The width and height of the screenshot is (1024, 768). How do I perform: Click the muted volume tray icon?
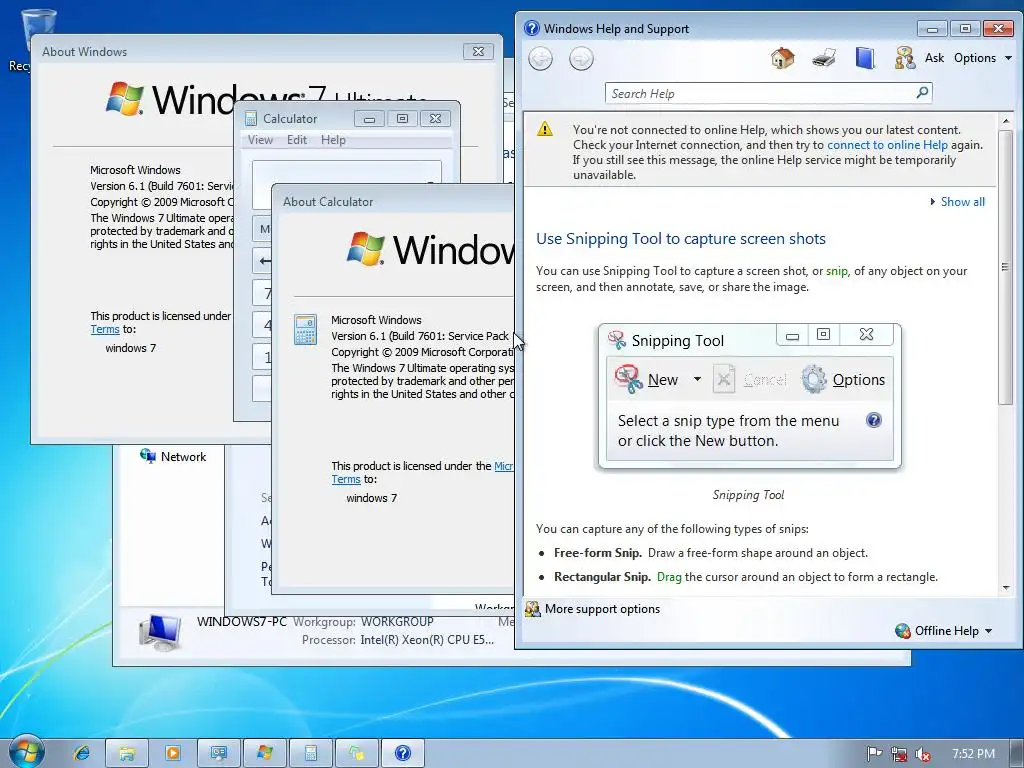[x=923, y=754]
